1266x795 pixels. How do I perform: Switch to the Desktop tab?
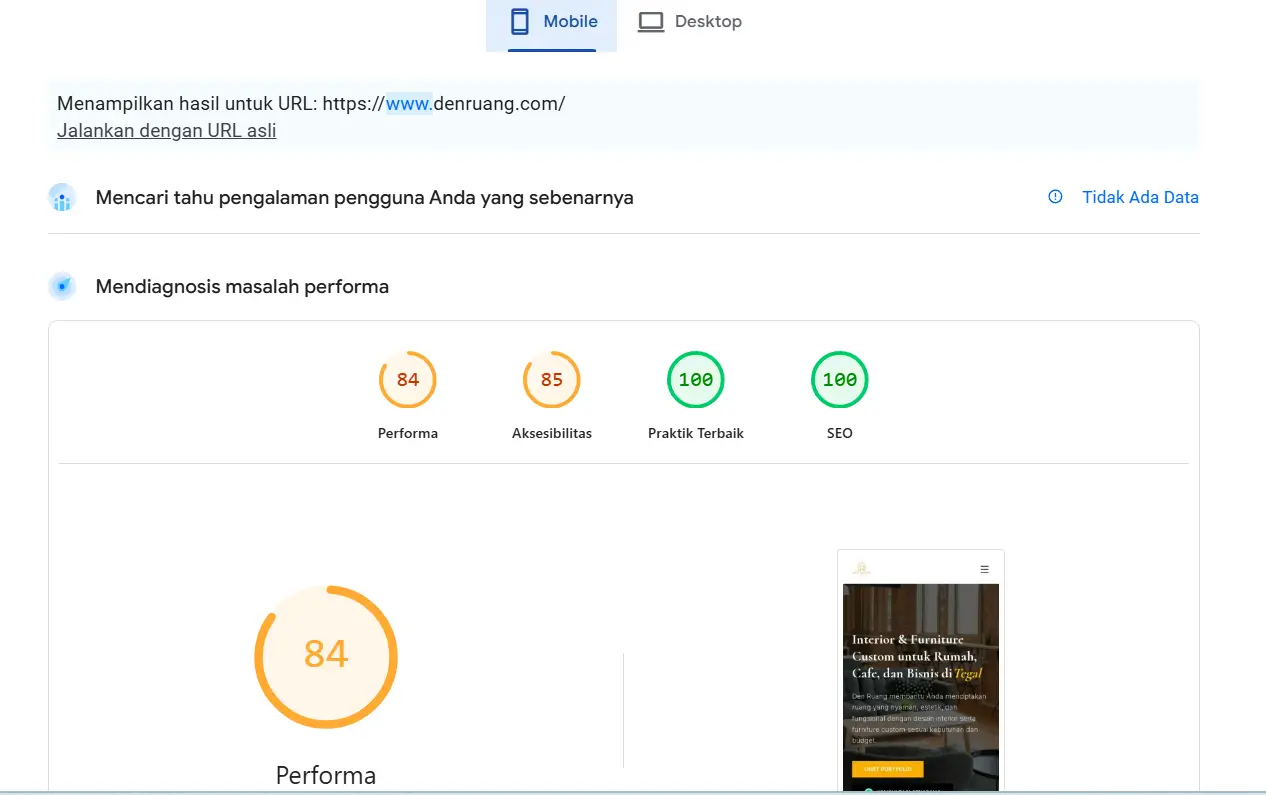pos(690,23)
